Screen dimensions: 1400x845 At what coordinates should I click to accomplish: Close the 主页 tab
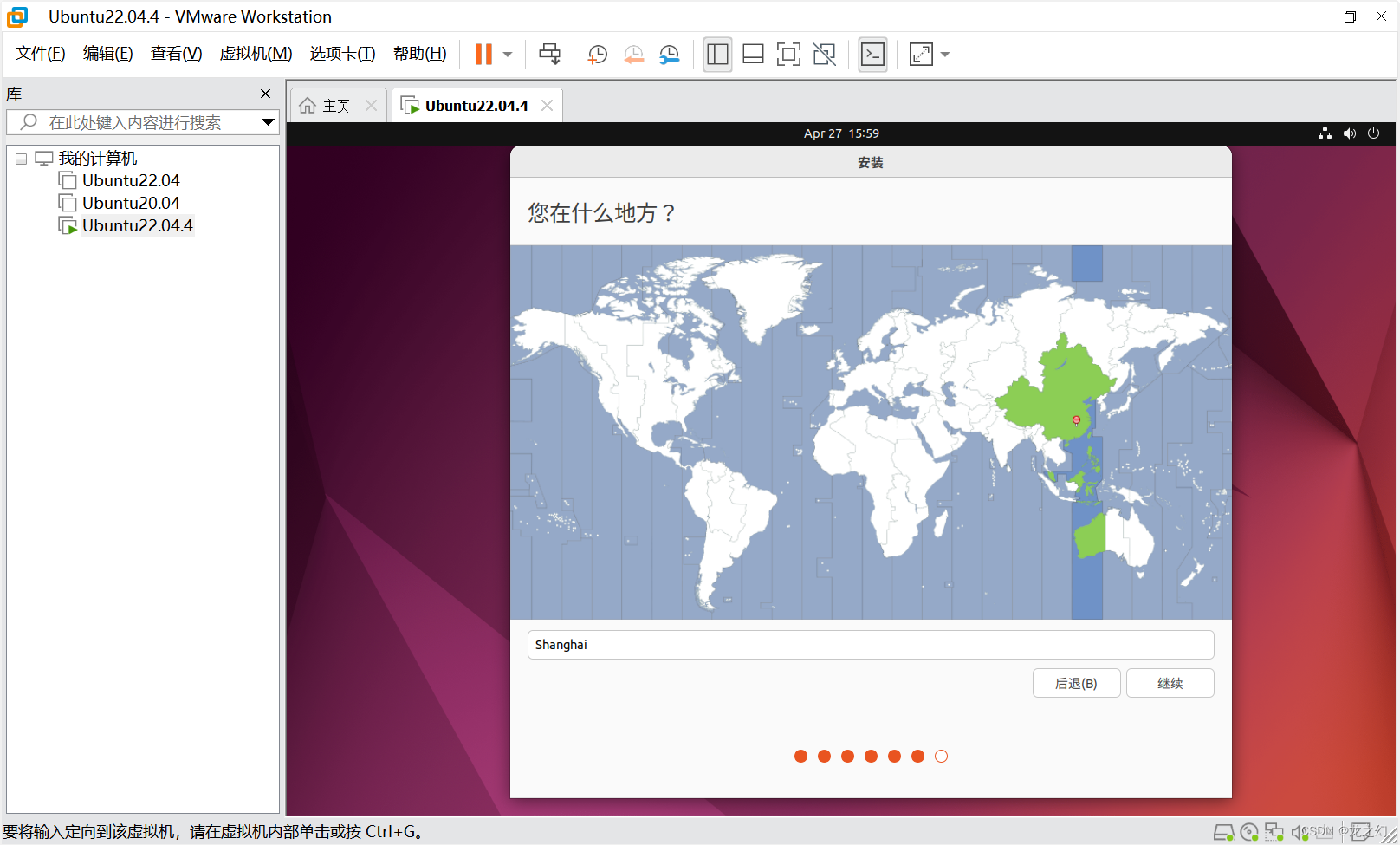tap(371, 106)
